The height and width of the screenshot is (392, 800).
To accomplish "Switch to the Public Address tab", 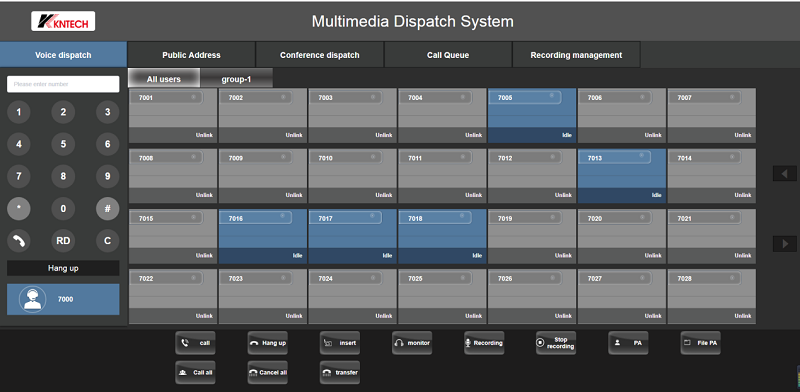I will point(191,55).
